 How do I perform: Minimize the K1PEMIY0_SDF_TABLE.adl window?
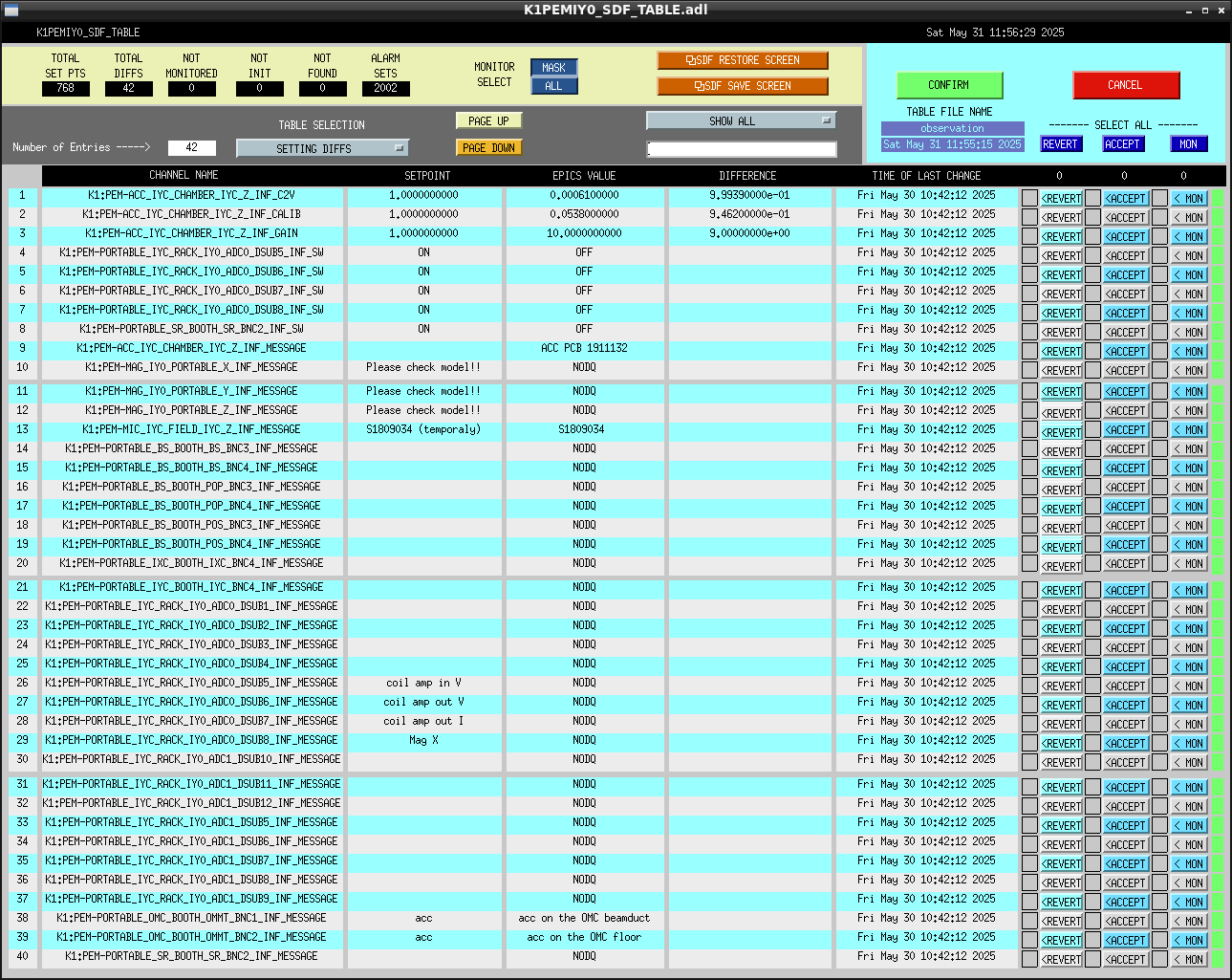point(1189,10)
